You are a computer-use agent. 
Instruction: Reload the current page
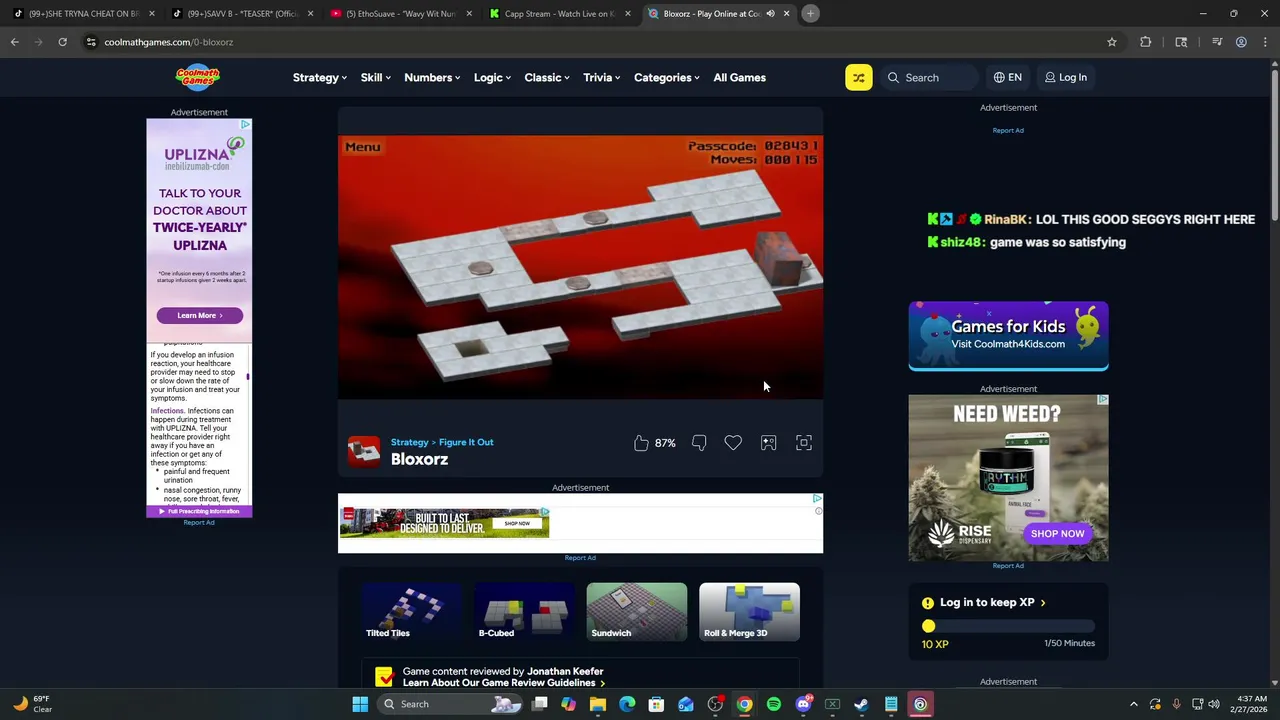click(62, 42)
